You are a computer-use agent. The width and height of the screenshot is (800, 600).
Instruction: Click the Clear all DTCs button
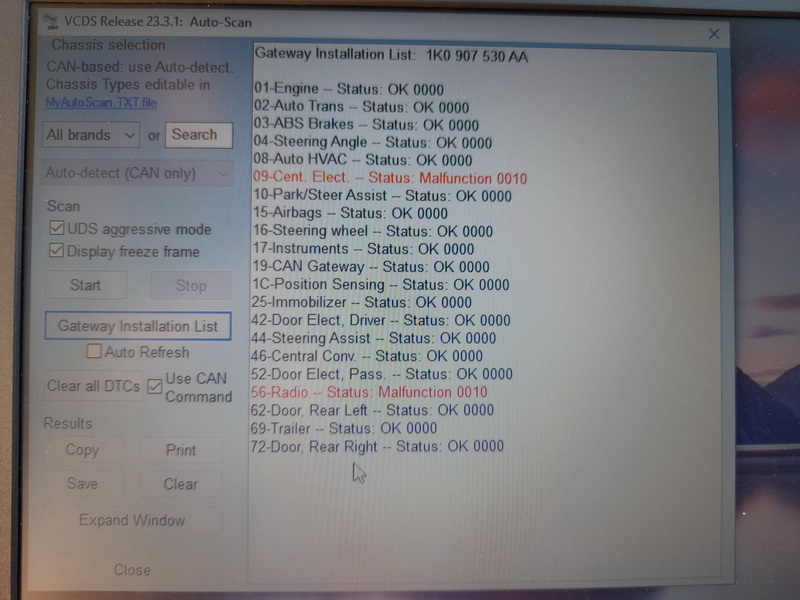tap(93, 386)
